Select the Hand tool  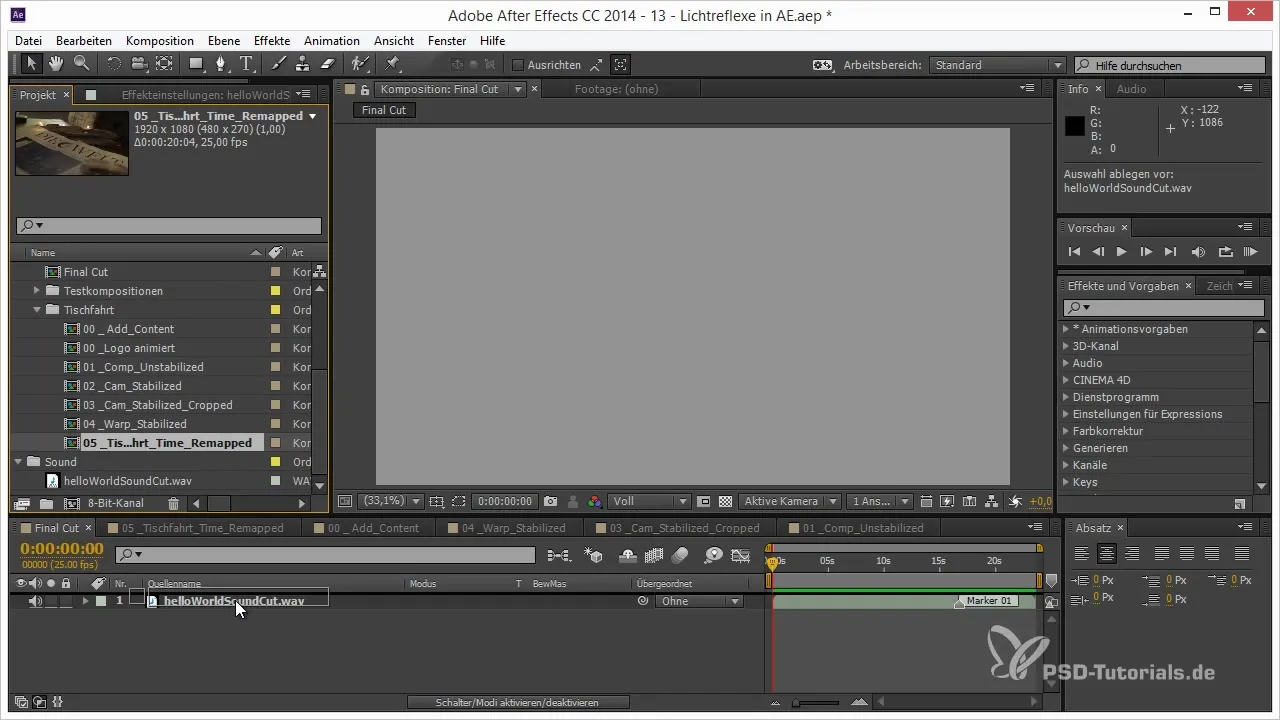coord(56,64)
